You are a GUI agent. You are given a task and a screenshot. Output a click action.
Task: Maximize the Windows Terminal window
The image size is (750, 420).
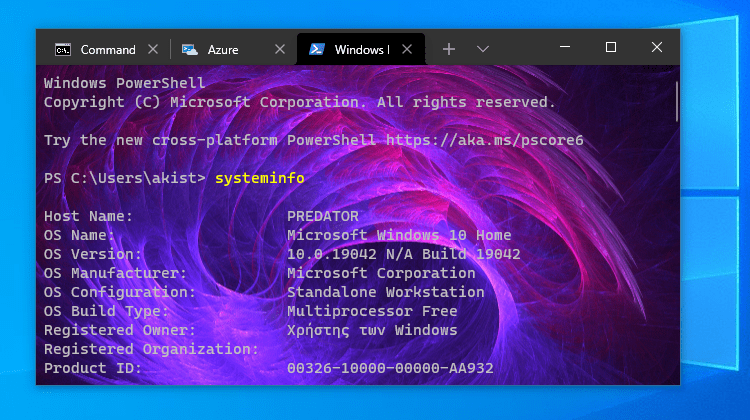click(611, 47)
